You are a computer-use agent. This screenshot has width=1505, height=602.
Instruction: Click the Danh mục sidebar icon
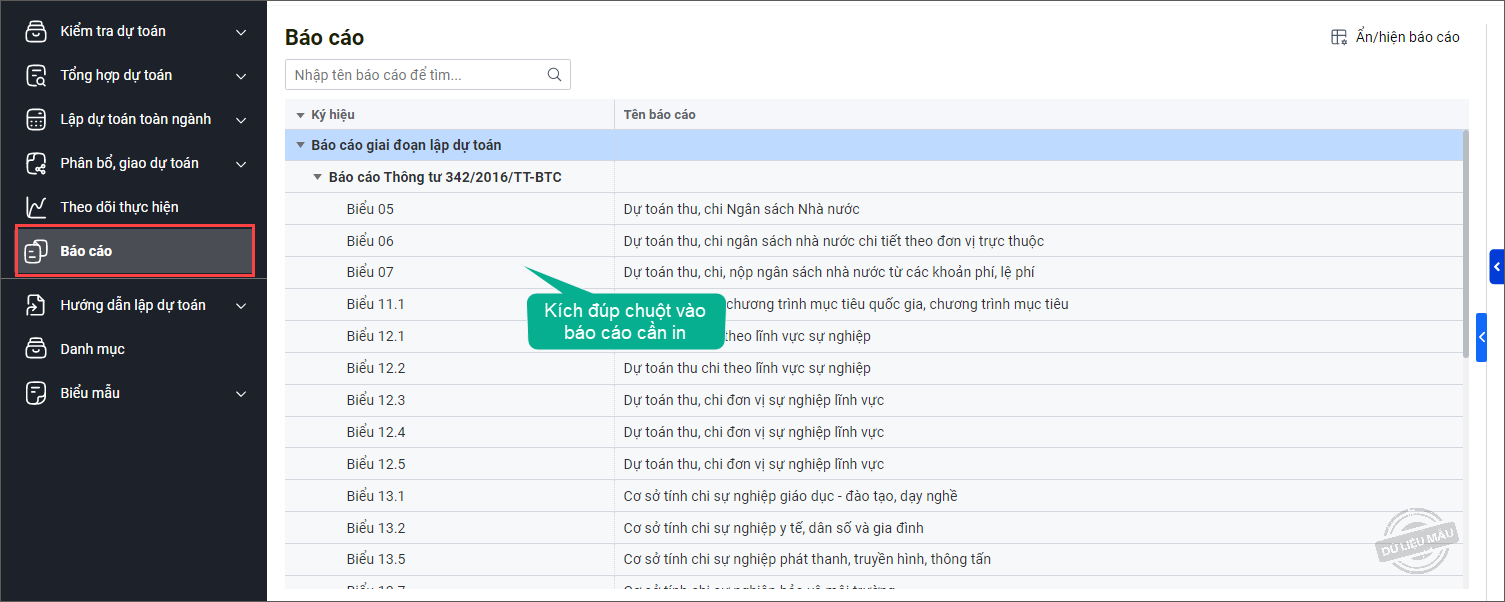pyautogui.click(x=36, y=349)
